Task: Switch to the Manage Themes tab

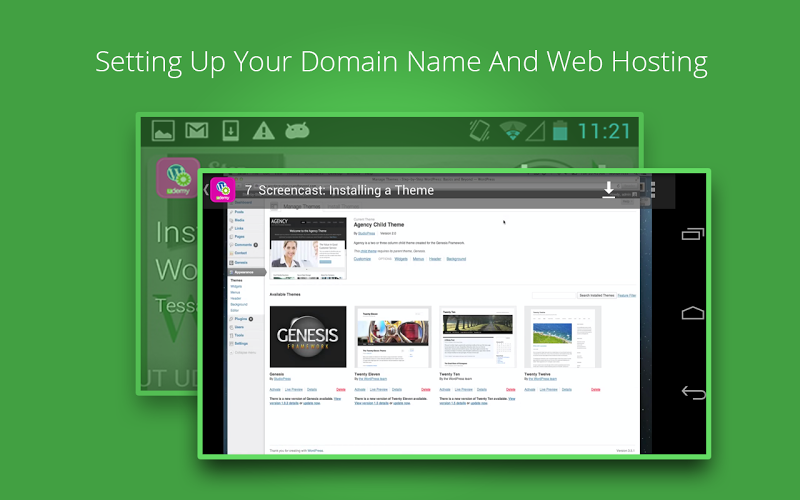Action: (x=302, y=206)
